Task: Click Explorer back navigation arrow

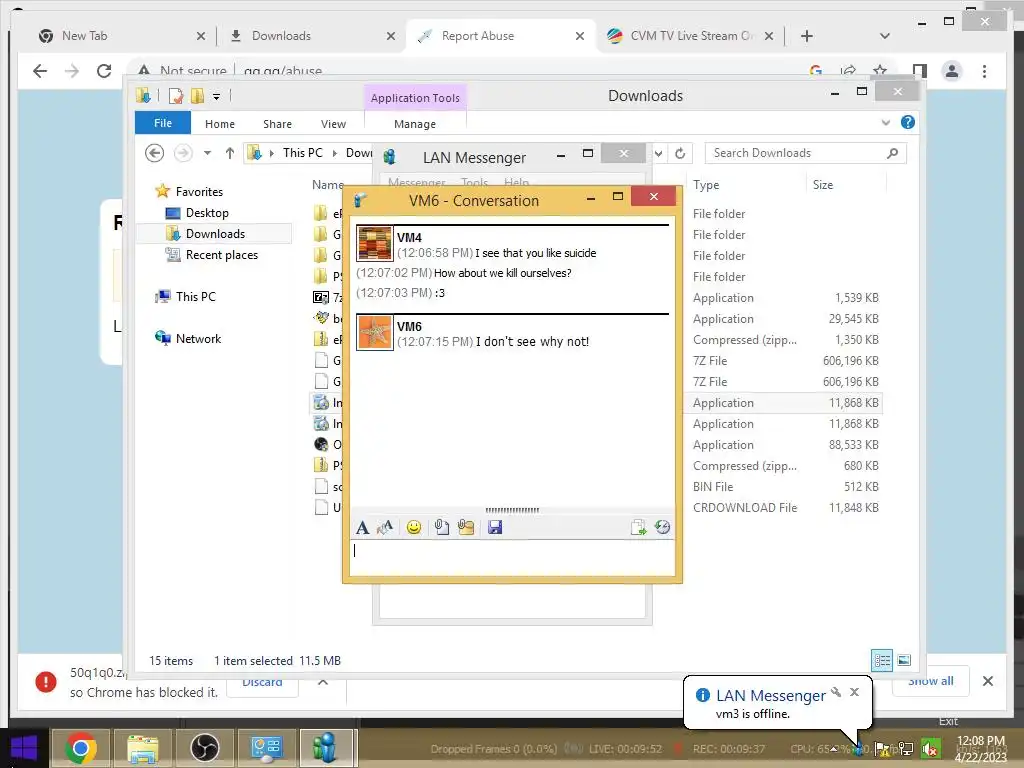Action: (x=154, y=153)
